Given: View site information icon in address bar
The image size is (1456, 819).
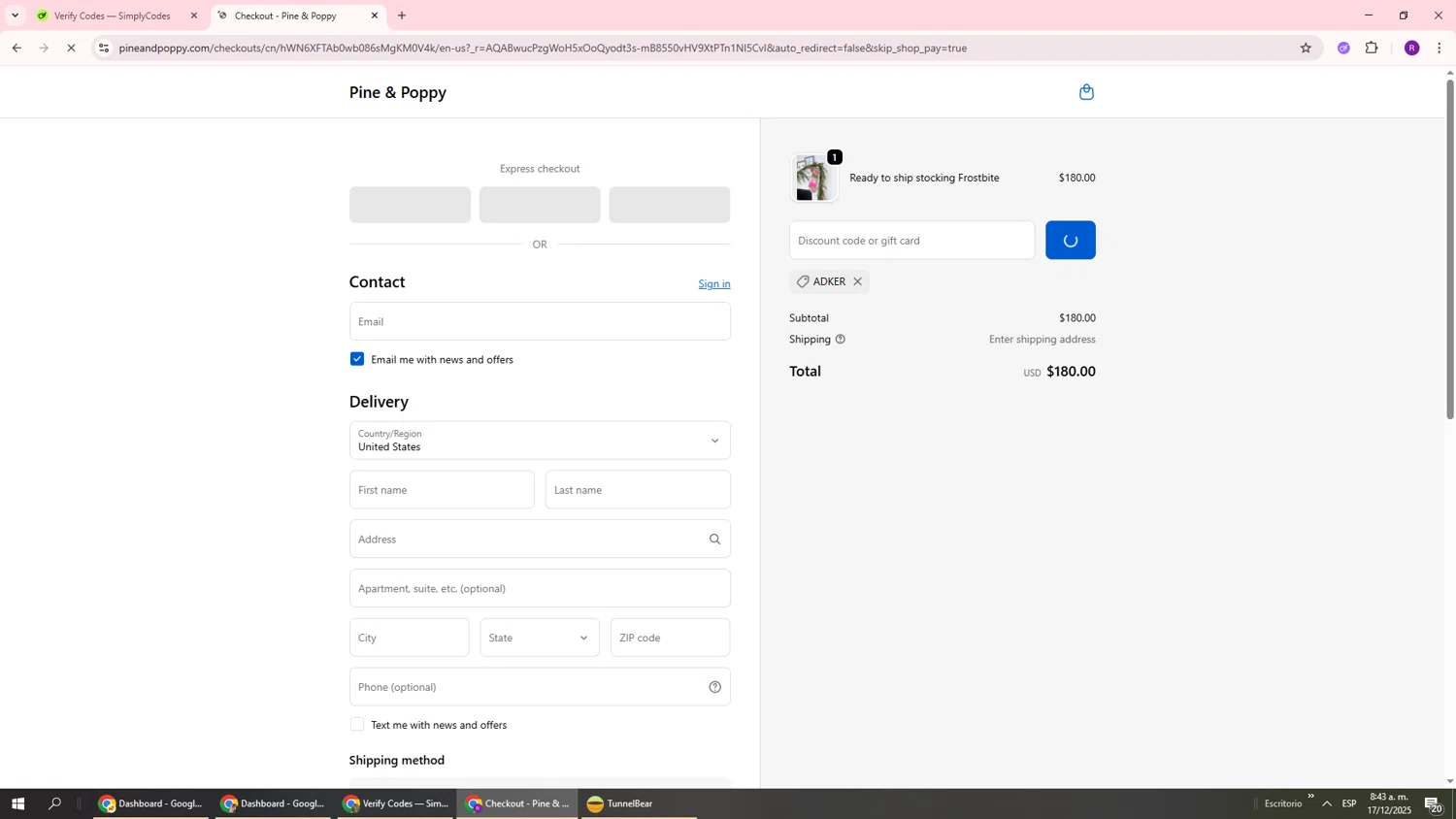Looking at the screenshot, I should [x=104, y=48].
